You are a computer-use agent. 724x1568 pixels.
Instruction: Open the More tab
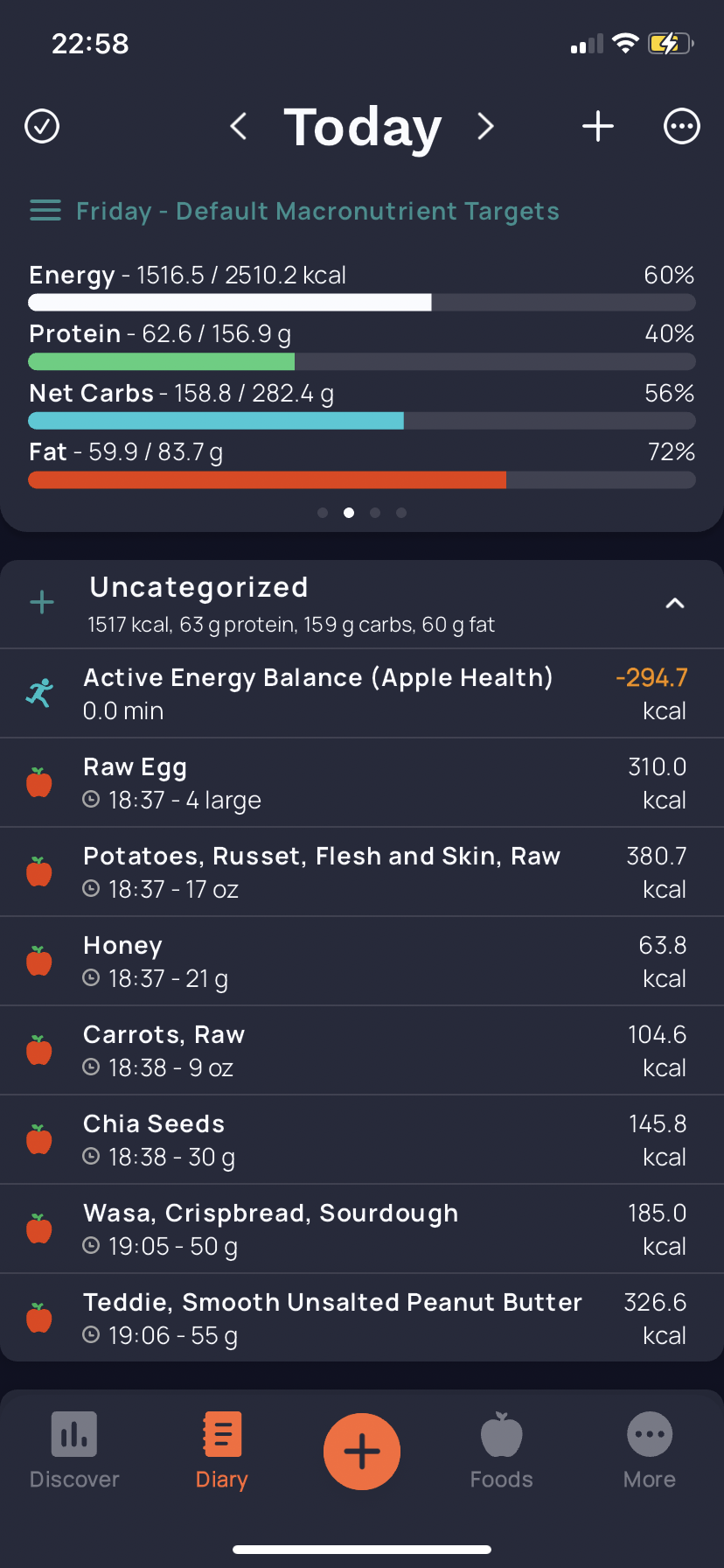click(650, 1451)
